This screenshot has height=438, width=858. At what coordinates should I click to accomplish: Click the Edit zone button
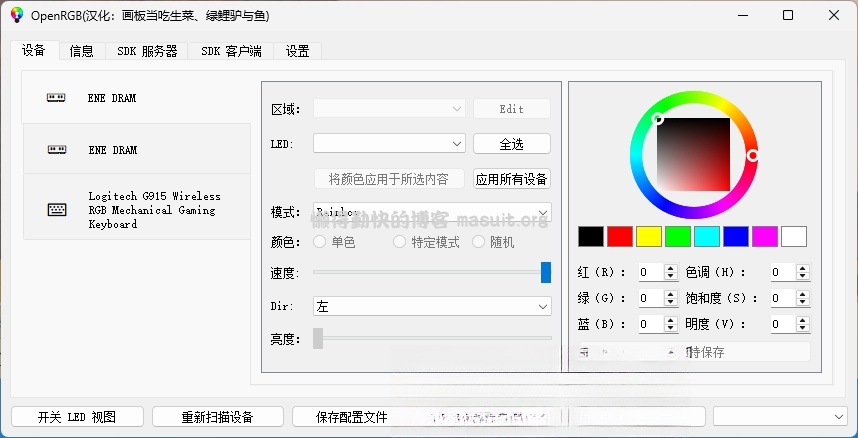[512, 108]
